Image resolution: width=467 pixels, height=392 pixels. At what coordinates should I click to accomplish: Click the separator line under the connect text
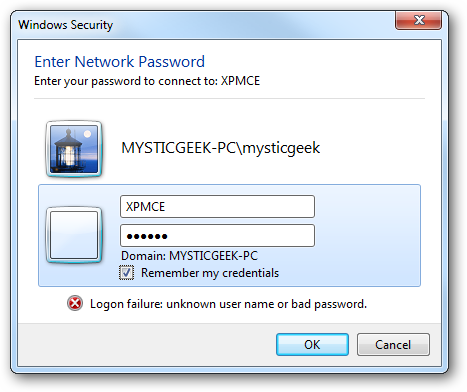click(x=229, y=99)
